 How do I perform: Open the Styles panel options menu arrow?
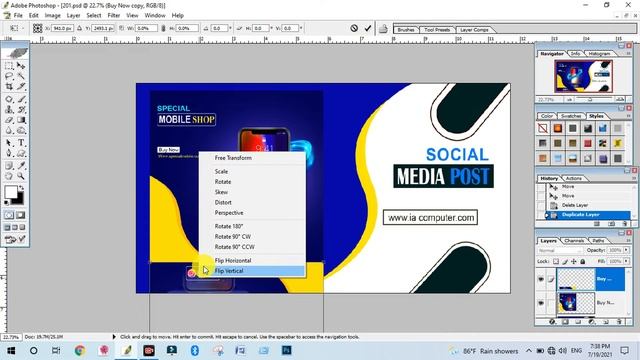click(x=629, y=116)
